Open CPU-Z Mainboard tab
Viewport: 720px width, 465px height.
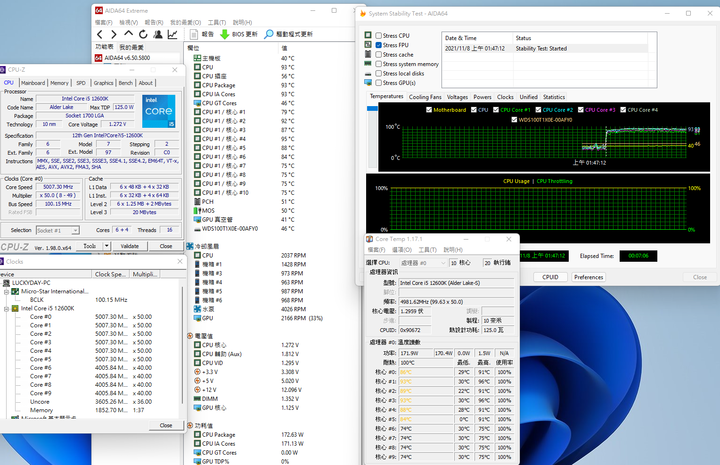[33, 83]
